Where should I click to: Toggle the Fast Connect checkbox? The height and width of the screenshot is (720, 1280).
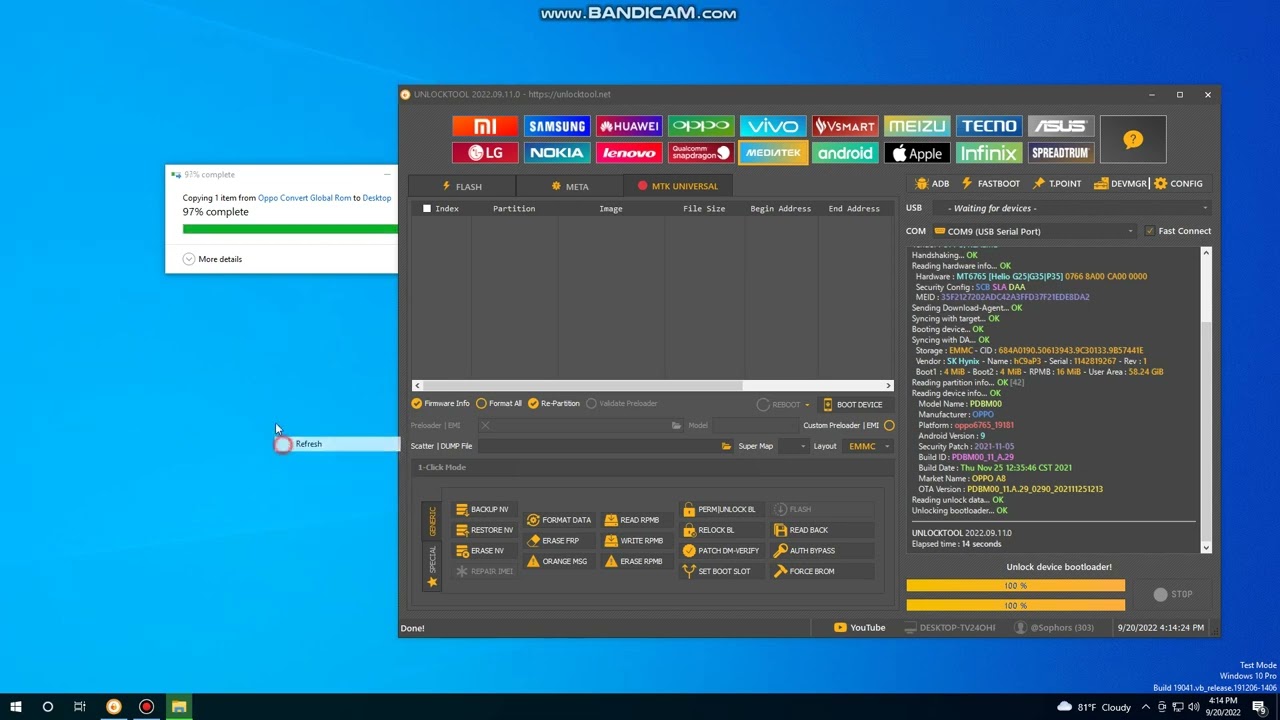[1149, 231]
